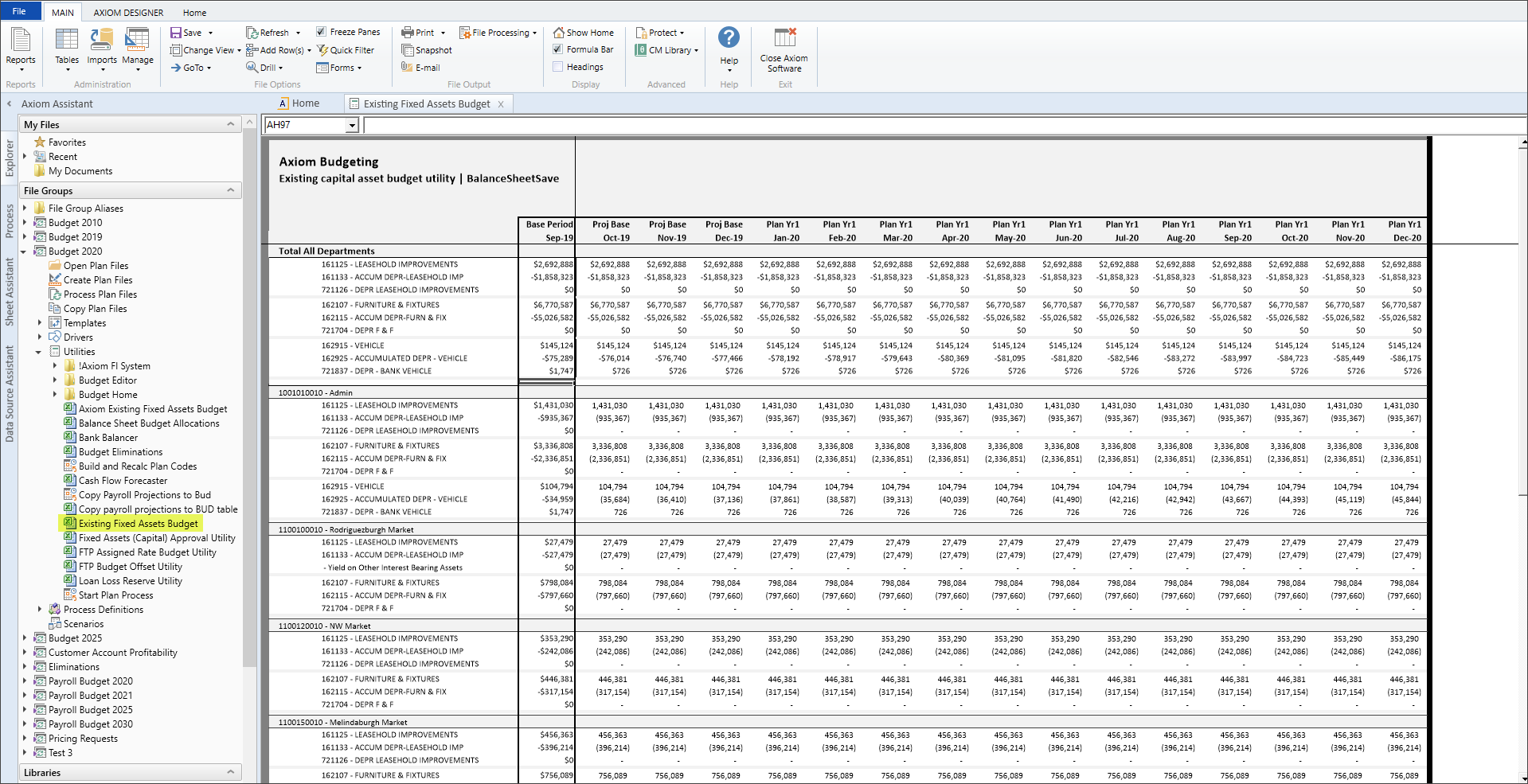Select the Explorer side tab
Image resolution: width=1528 pixels, height=784 pixels.
point(10,158)
